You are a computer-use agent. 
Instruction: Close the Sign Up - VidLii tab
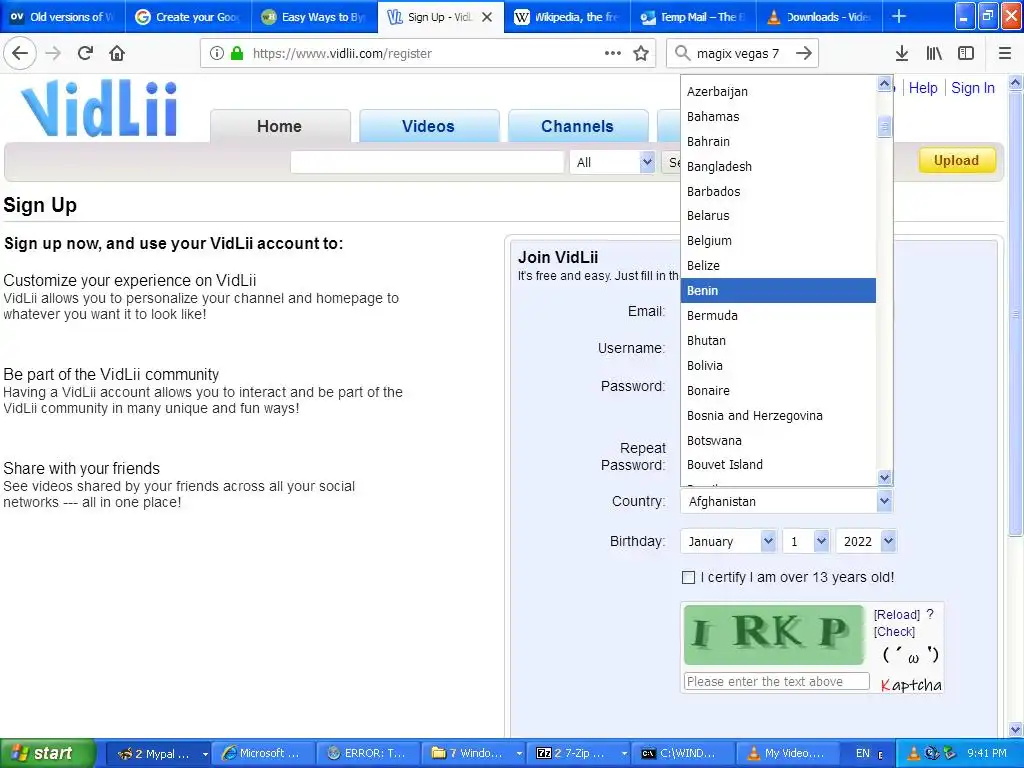[x=487, y=17]
